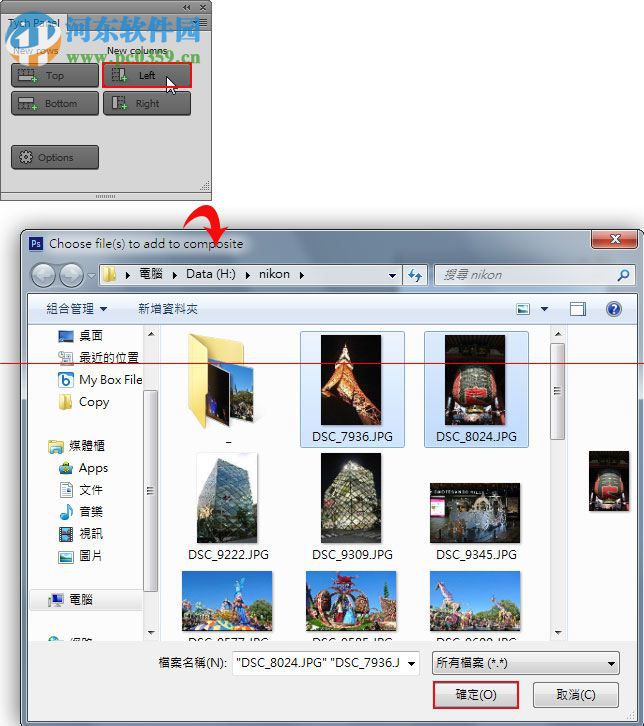Close the Tych Panel with the X

[203, 7]
